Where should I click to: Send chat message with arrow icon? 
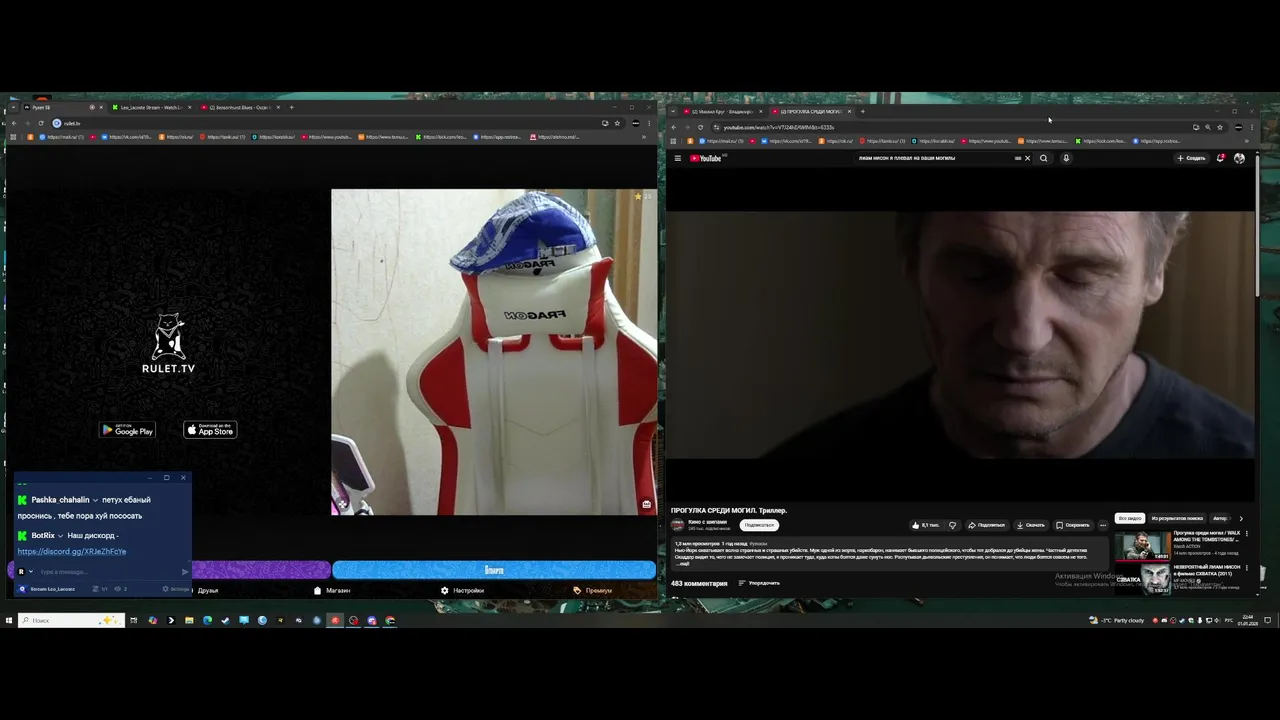click(x=184, y=572)
